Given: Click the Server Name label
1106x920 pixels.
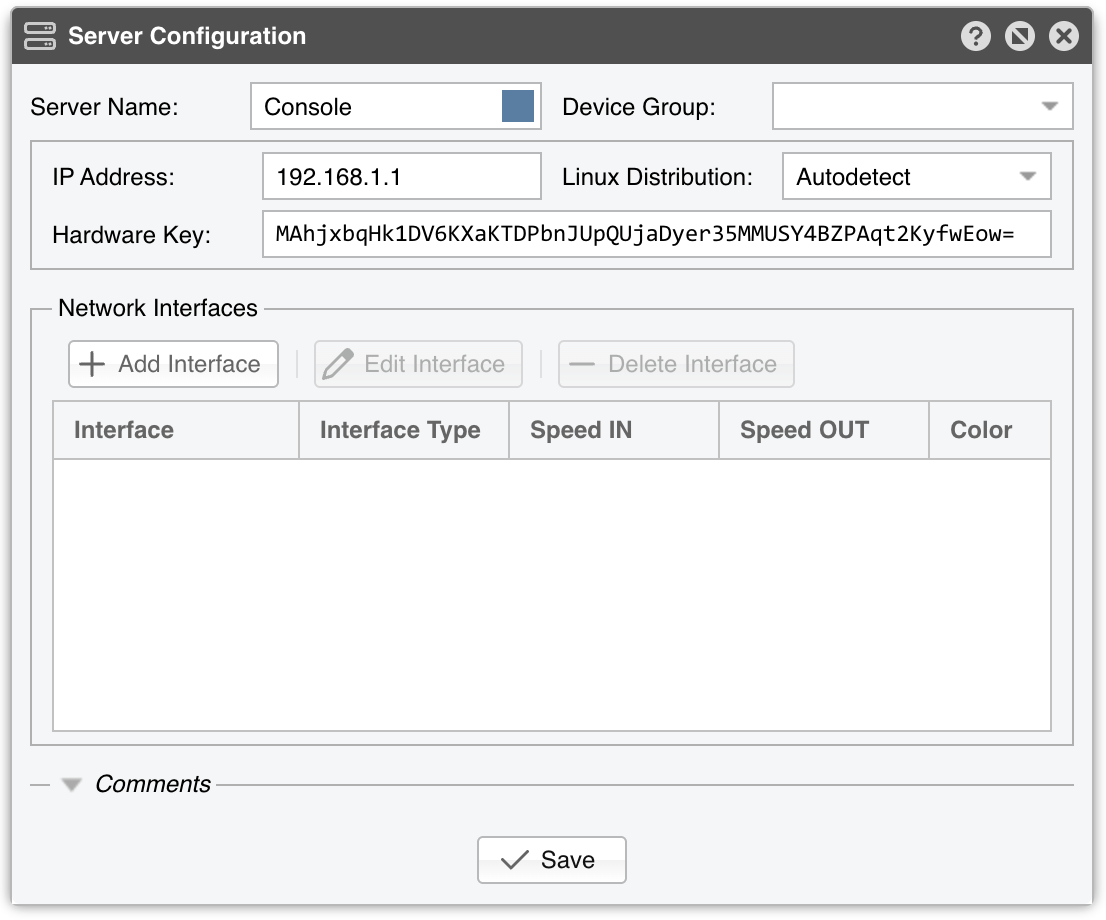Looking at the screenshot, I should point(104,107).
